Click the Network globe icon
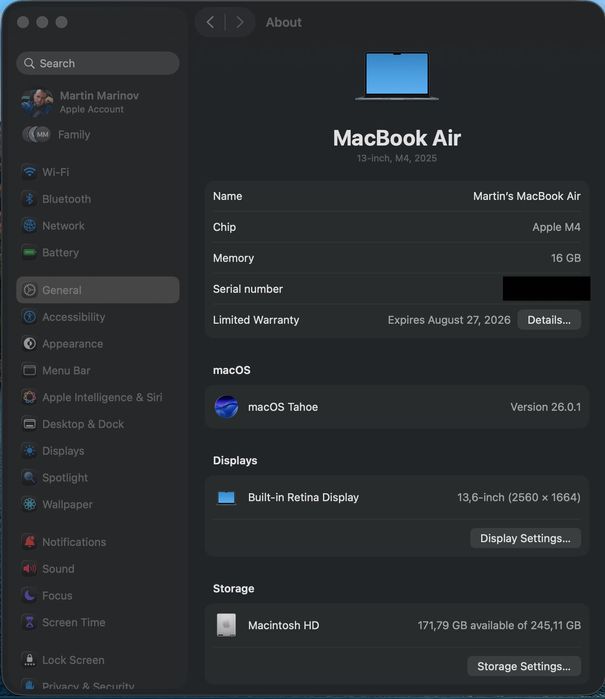 click(x=29, y=226)
